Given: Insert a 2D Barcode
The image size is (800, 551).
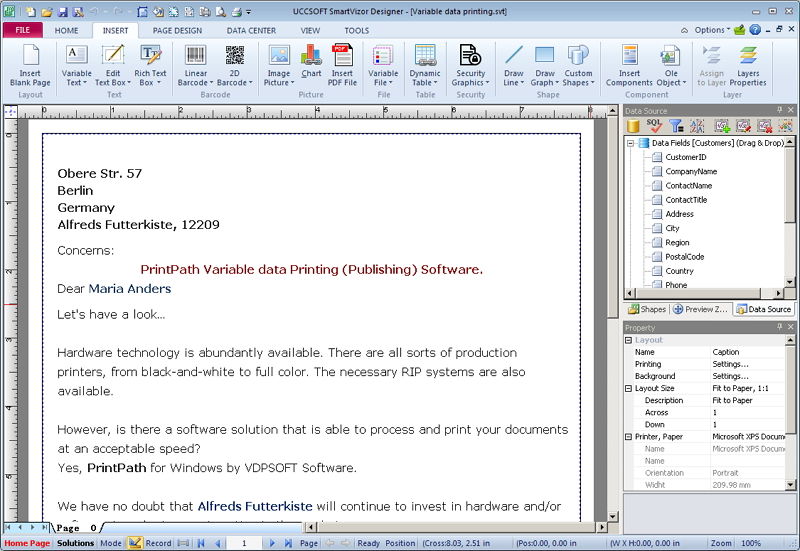Looking at the screenshot, I should 235,65.
